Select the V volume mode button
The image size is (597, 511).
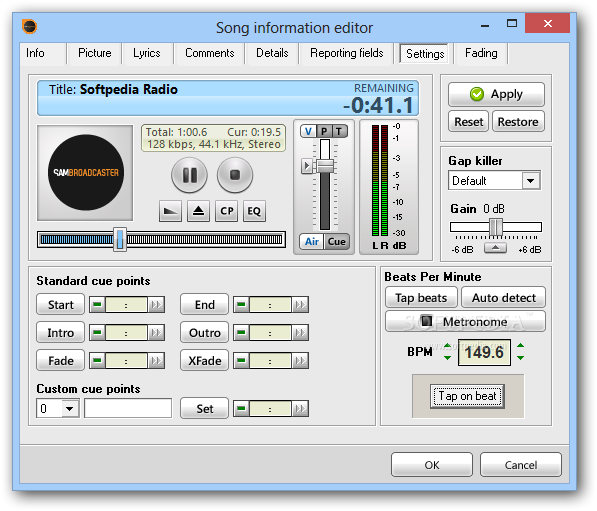pyautogui.click(x=308, y=131)
